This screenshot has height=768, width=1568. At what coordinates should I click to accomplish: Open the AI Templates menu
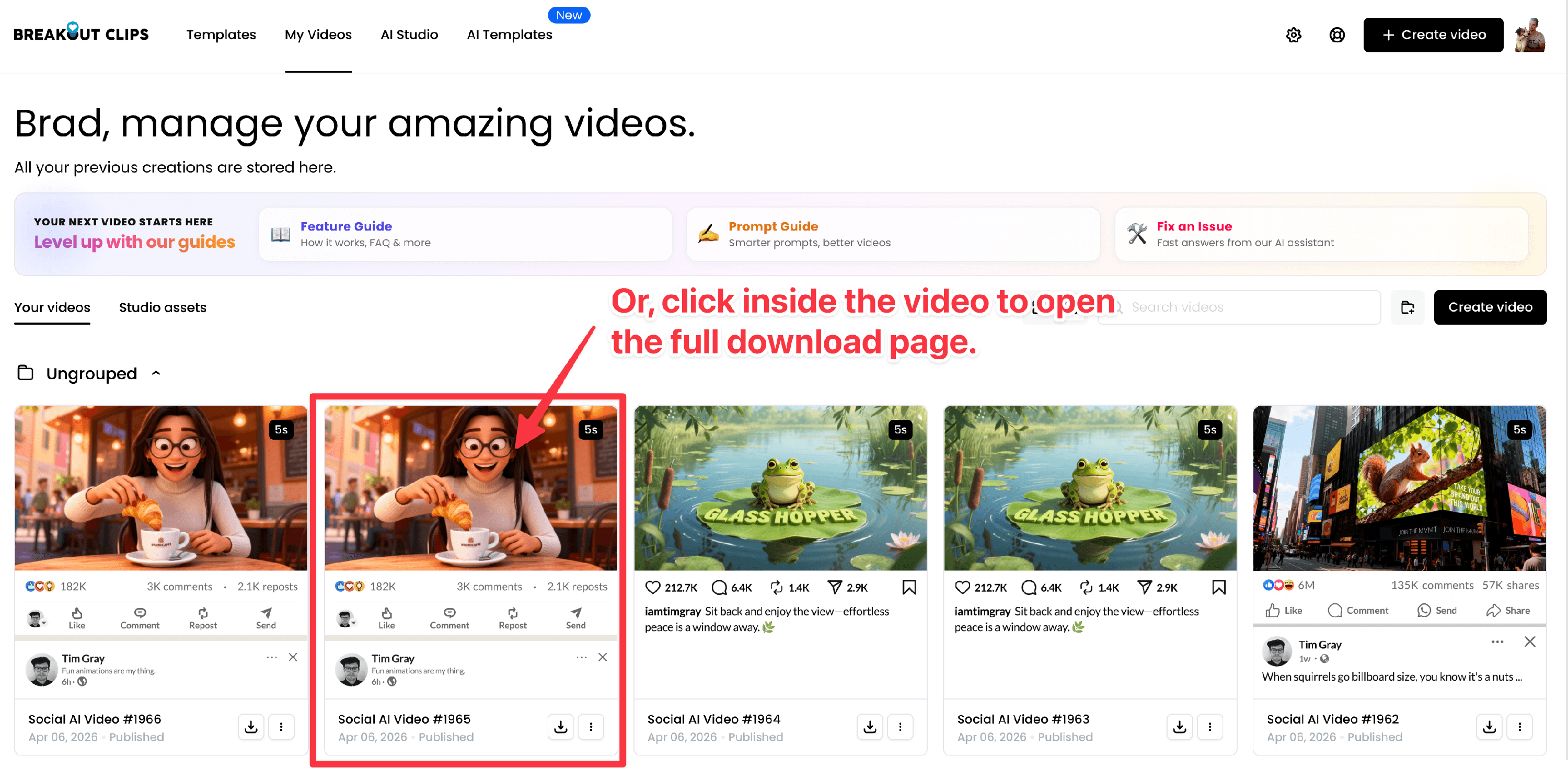pyautogui.click(x=510, y=35)
